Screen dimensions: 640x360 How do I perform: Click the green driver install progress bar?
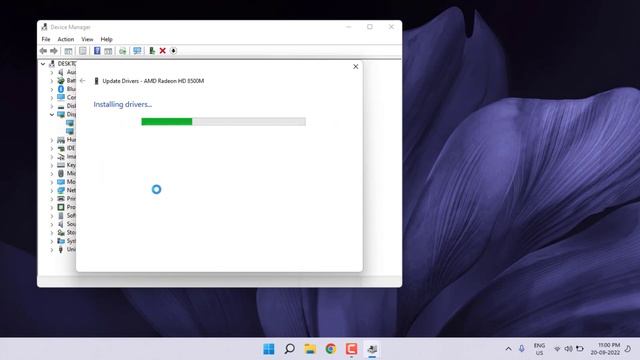[223, 121]
